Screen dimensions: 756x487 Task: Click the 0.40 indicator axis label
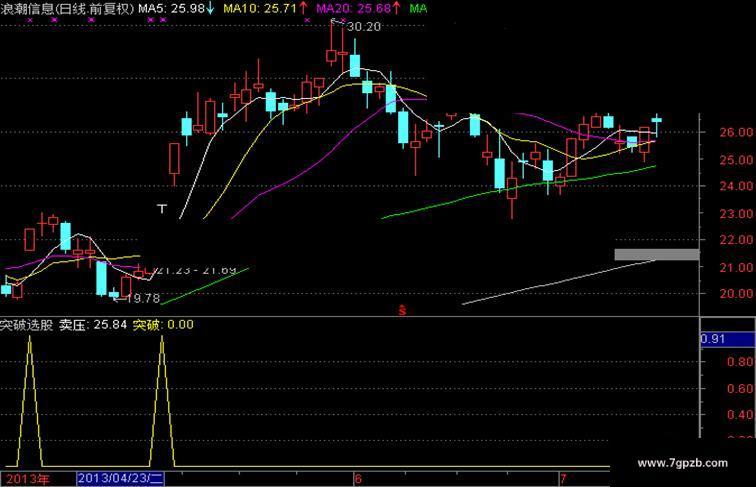tap(740, 415)
